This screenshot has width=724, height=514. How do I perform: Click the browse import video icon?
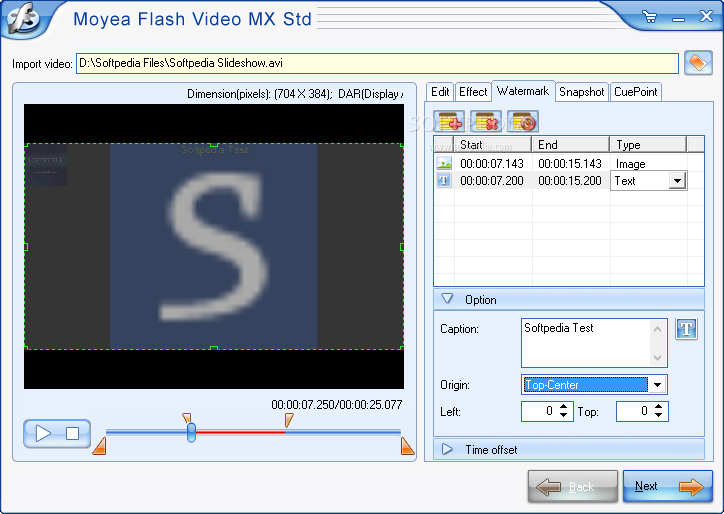tap(698, 62)
